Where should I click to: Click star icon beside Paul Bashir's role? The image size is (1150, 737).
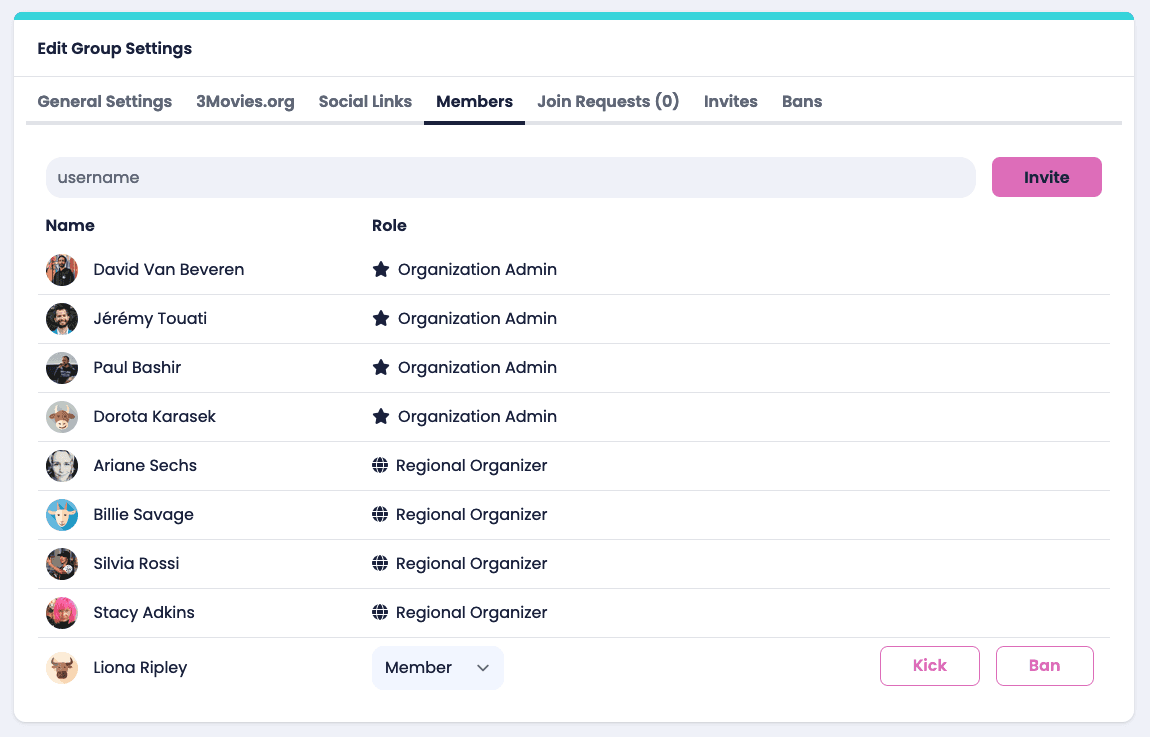[x=380, y=368]
